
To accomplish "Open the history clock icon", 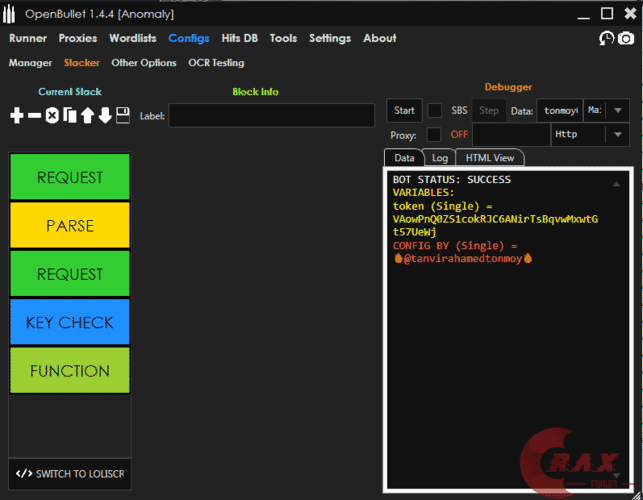I will (x=606, y=38).
